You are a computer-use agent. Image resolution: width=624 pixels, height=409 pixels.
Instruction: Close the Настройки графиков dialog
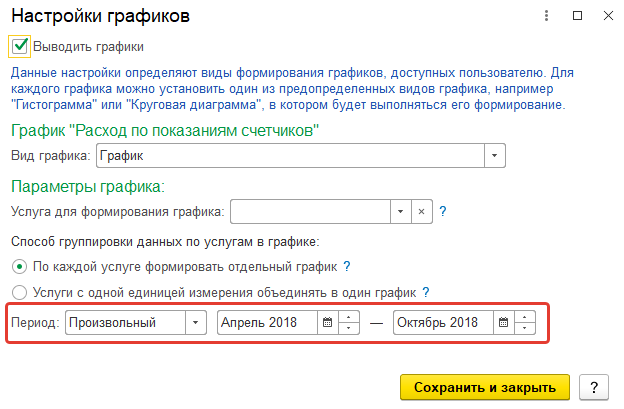[608, 16]
